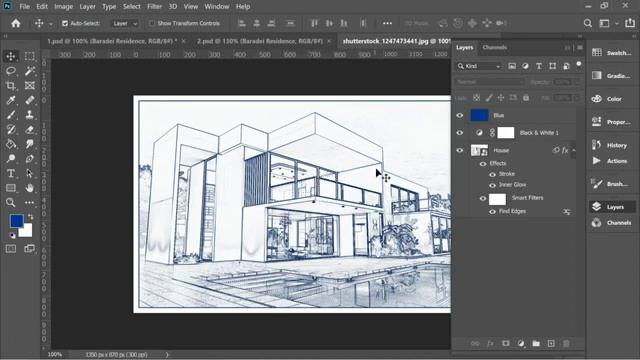This screenshot has height=360, width=640.
Task: Open the Layers panel menu
Action: (580, 47)
